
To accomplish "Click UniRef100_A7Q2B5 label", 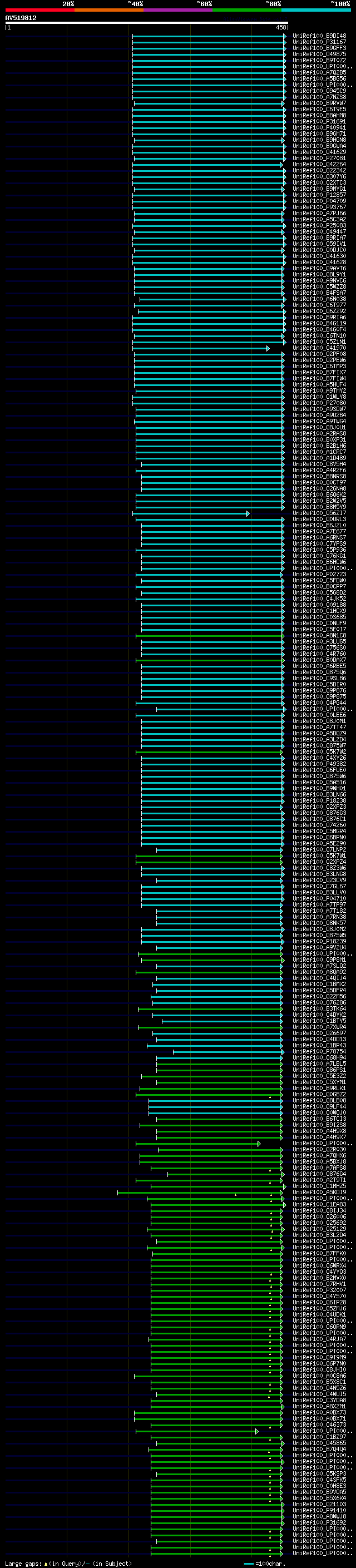I will click(319, 72).
